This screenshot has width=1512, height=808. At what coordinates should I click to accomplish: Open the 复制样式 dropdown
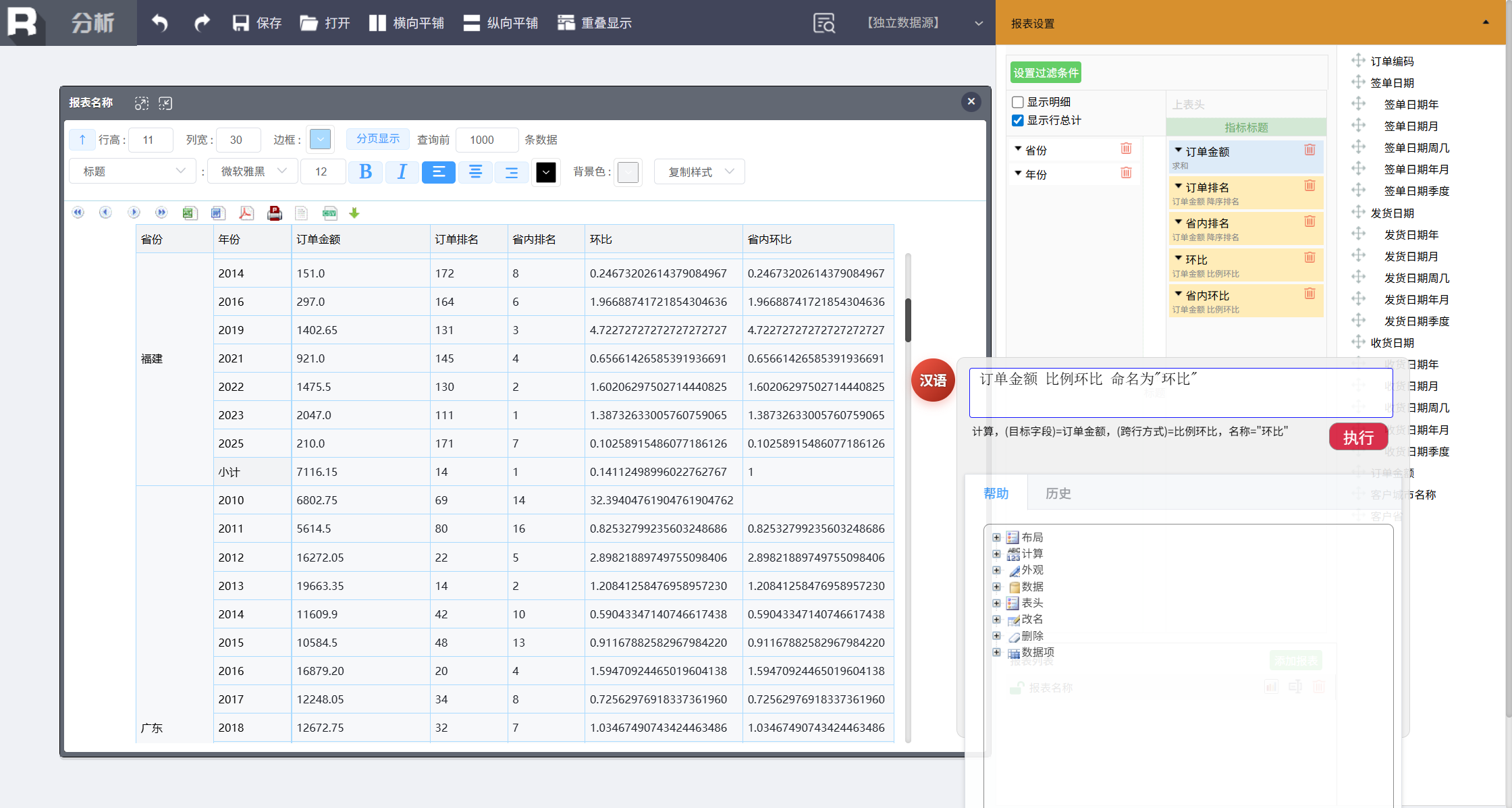[x=699, y=171]
